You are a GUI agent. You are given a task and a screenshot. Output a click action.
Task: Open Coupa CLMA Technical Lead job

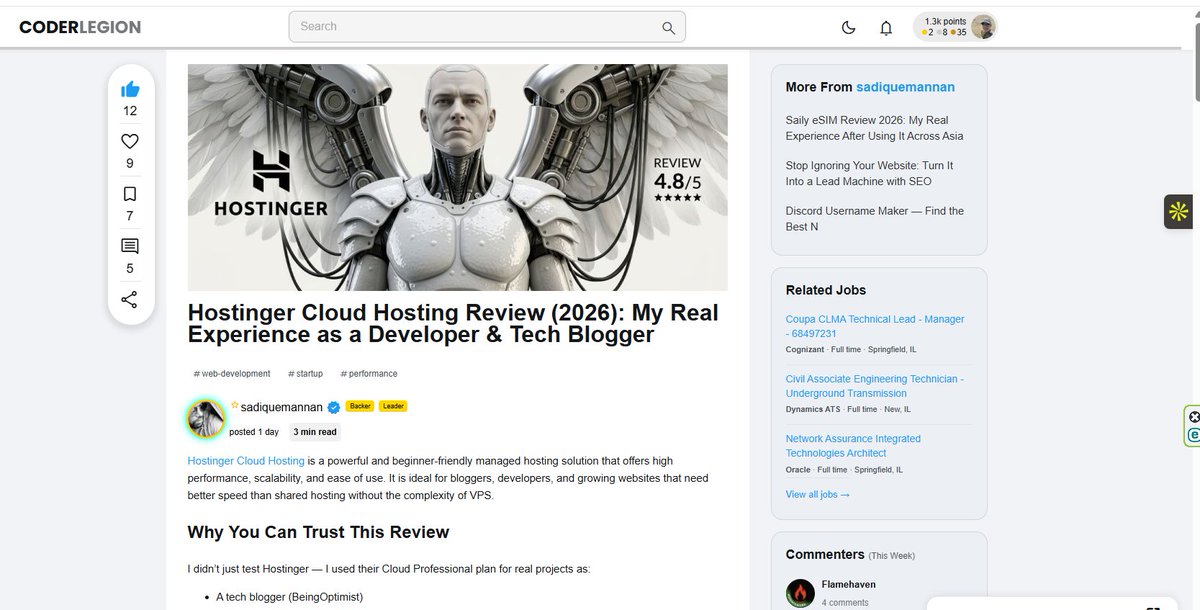pyautogui.click(x=875, y=326)
